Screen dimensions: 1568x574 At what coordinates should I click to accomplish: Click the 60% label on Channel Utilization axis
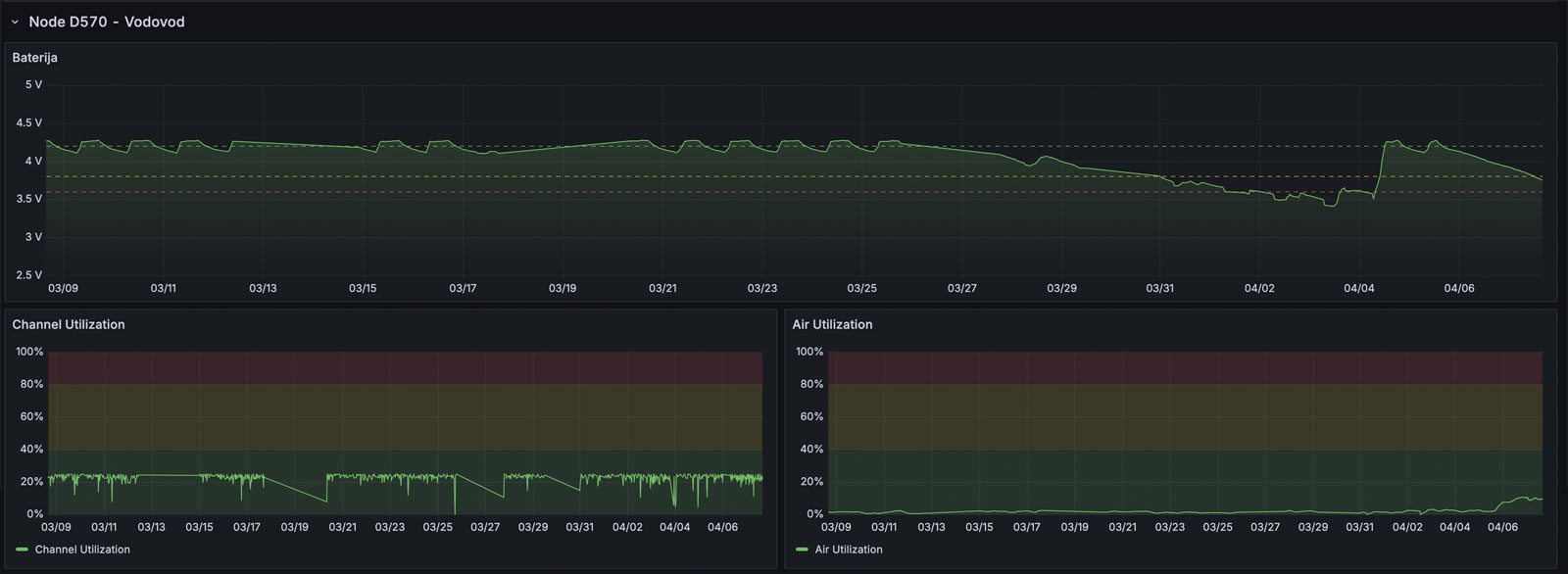click(x=31, y=416)
